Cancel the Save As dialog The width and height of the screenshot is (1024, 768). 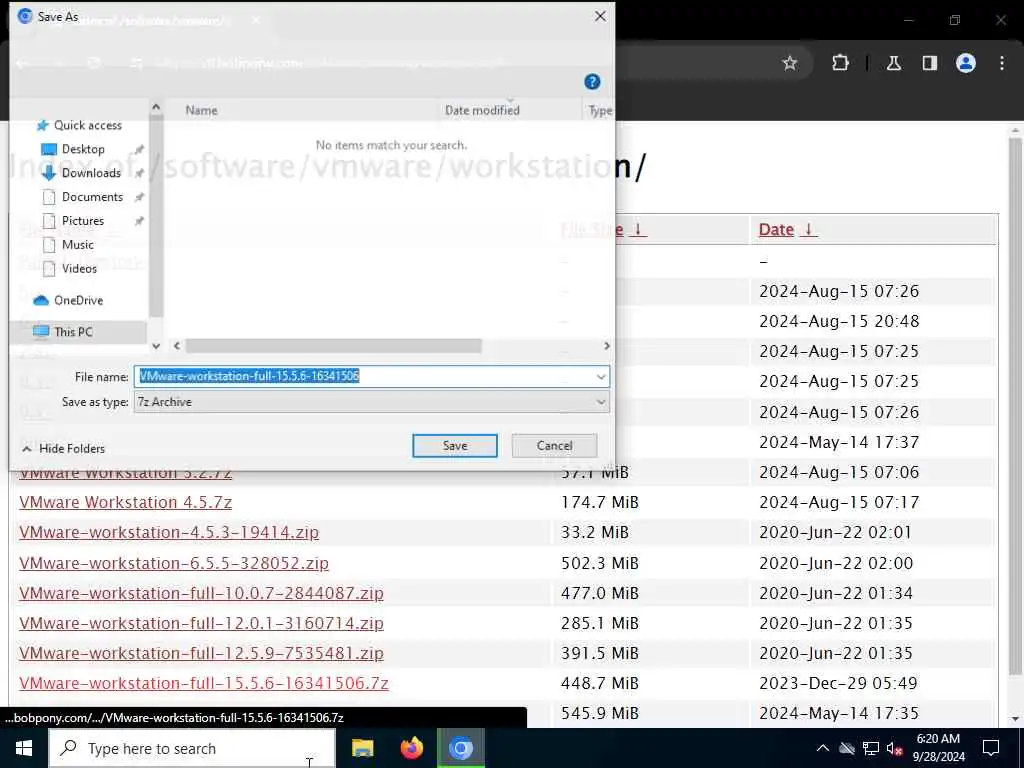click(x=554, y=445)
